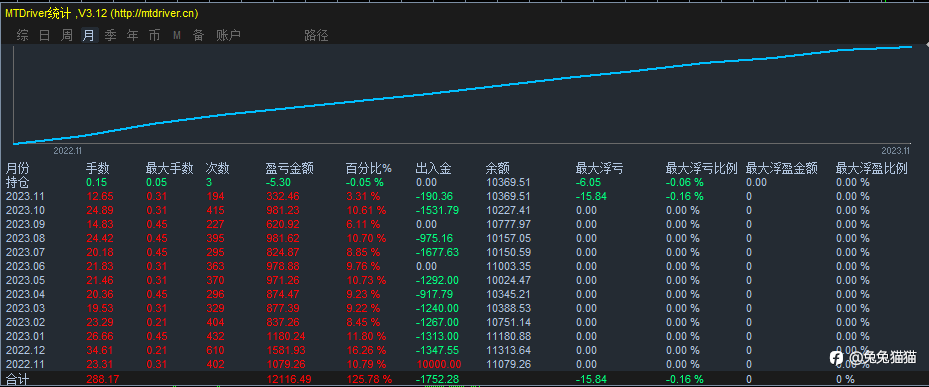Open the 备 notes tab
Image resolution: width=929 pixels, height=387 pixels.
[x=198, y=36]
